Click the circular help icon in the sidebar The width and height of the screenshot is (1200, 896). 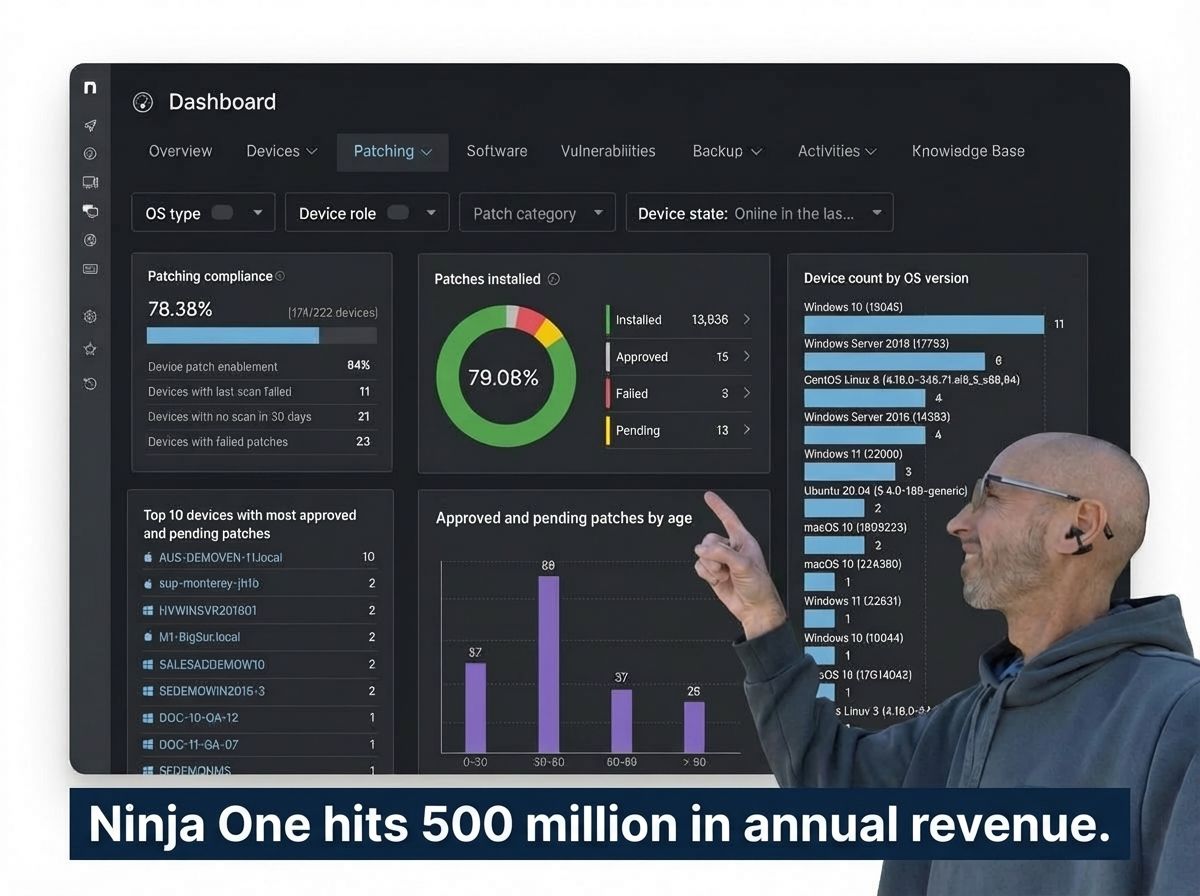(x=90, y=154)
